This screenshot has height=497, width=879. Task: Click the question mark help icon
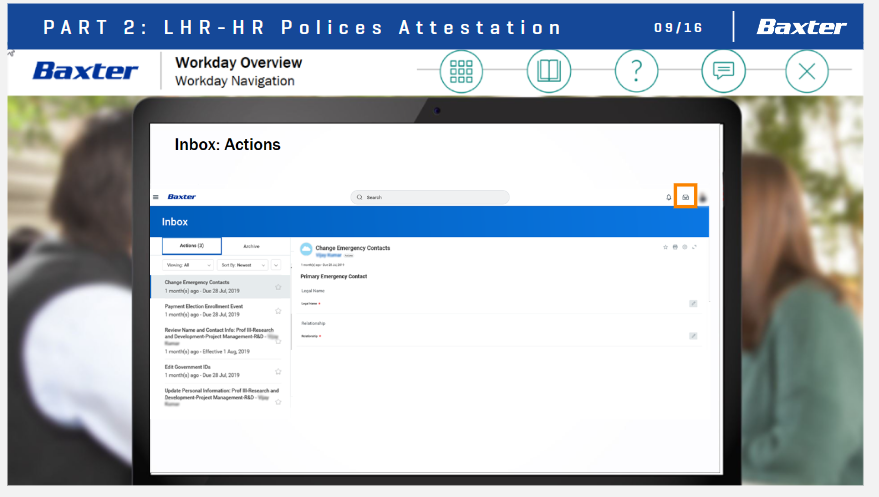tap(636, 71)
